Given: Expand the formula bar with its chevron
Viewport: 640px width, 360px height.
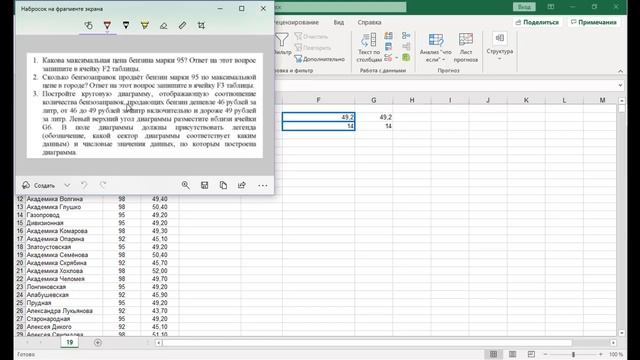Looking at the screenshot, I should [620, 85].
